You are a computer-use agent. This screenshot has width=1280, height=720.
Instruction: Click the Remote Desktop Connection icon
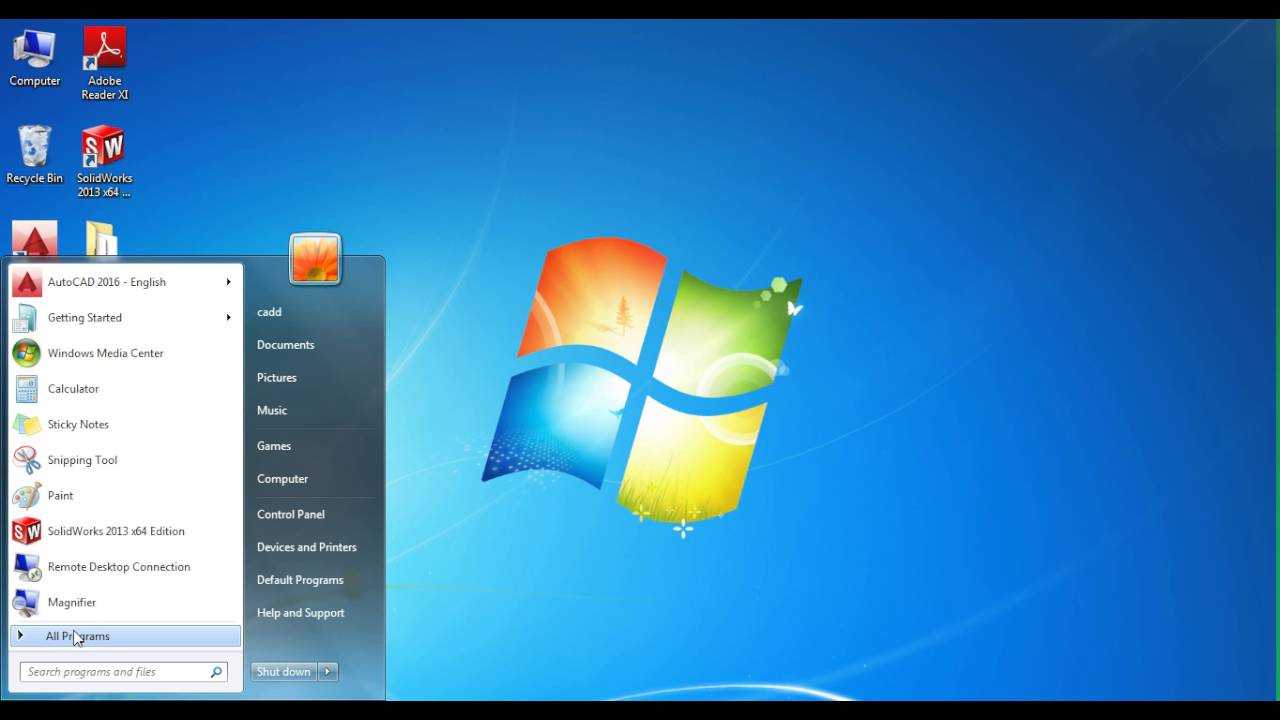[x=27, y=567]
